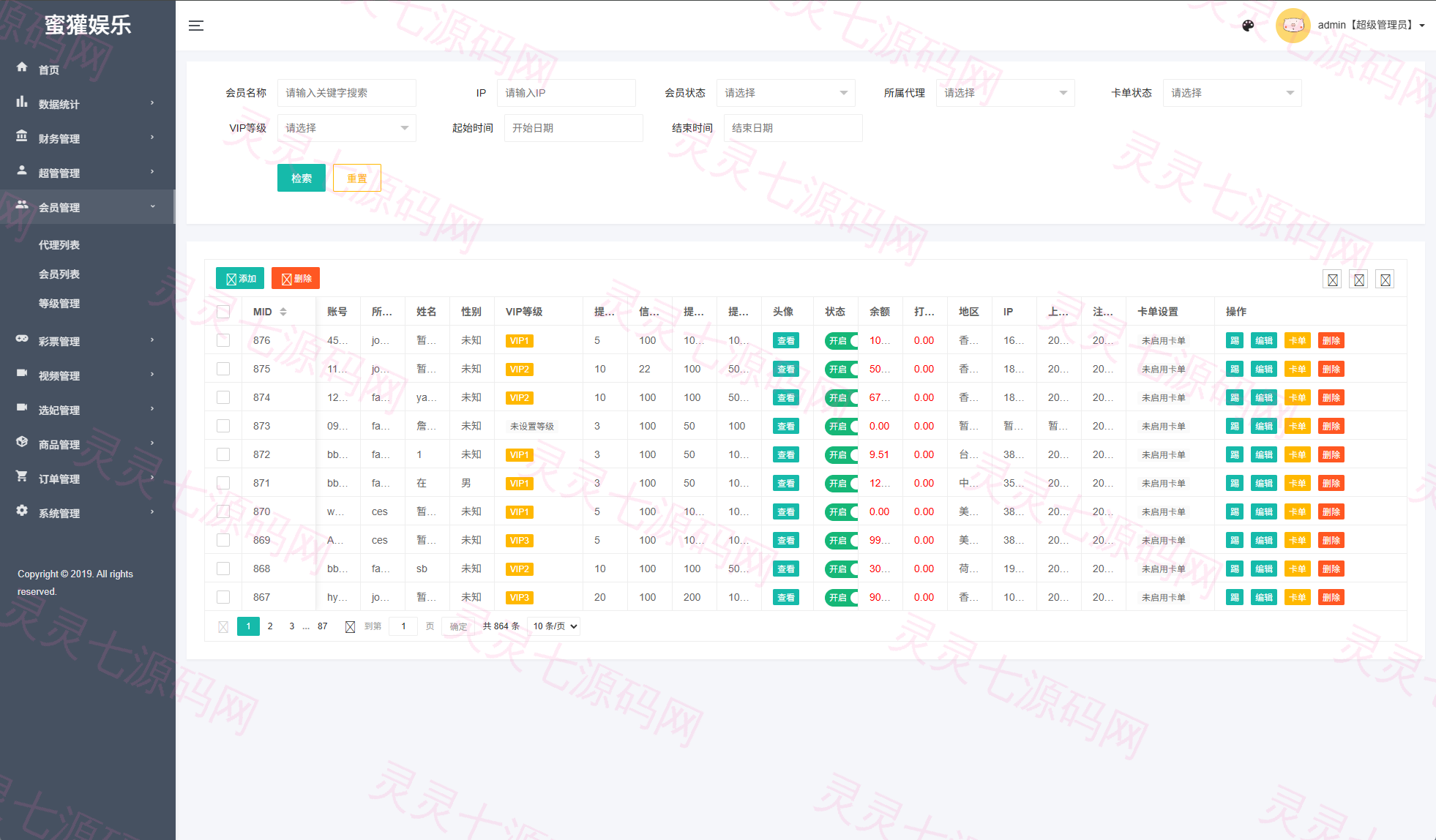Click the last table tool icon at top right
This screenshot has height=840, width=1436.
(x=1385, y=280)
